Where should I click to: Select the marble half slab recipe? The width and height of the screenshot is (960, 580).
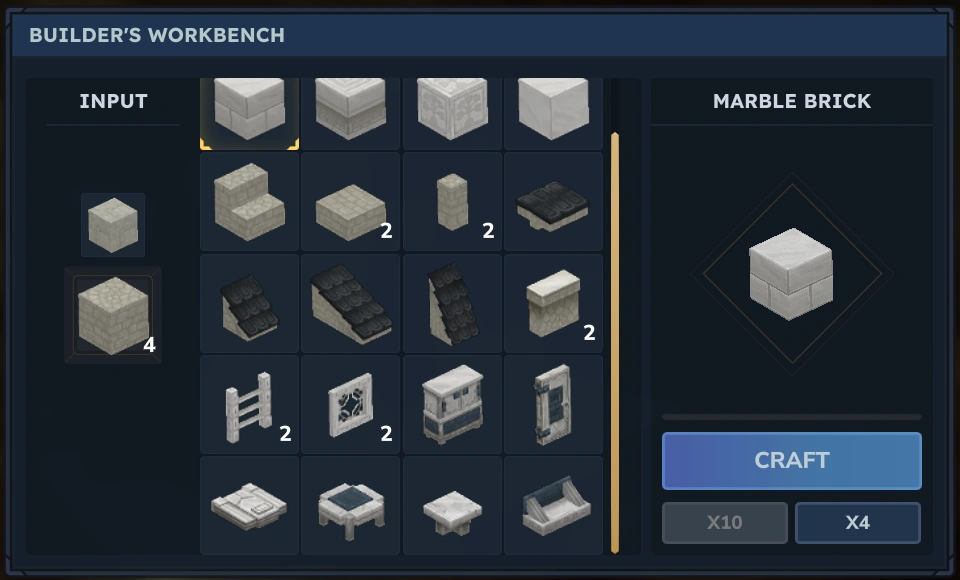pos(350,201)
